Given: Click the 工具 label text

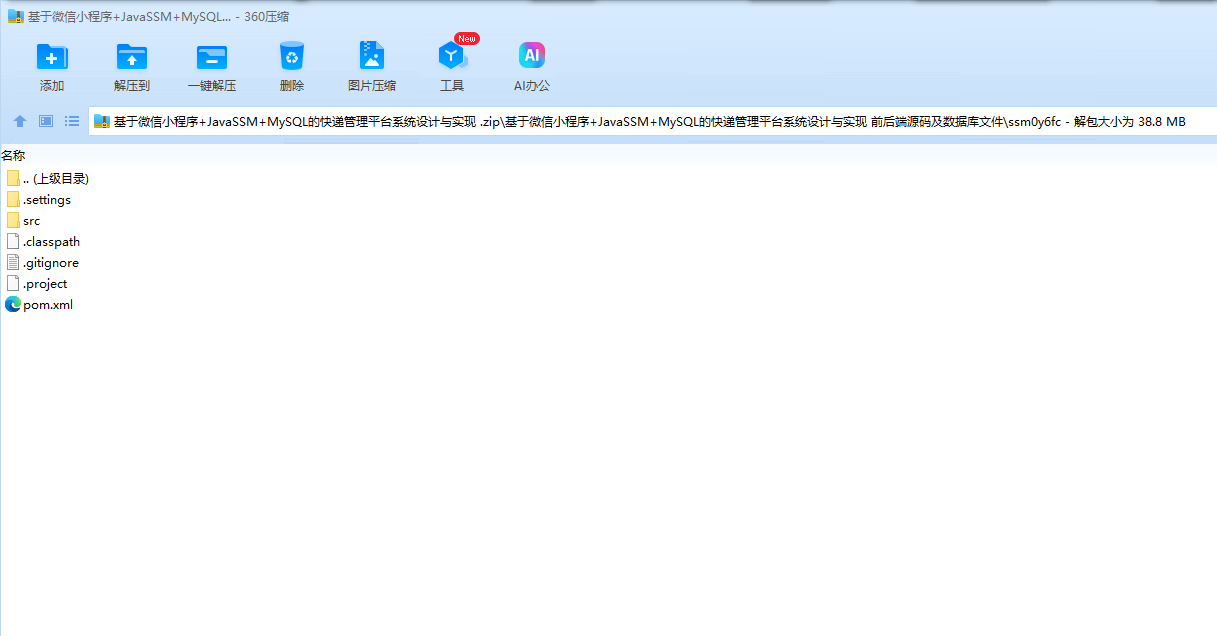Looking at the screenshot, I should coord(452,86).
